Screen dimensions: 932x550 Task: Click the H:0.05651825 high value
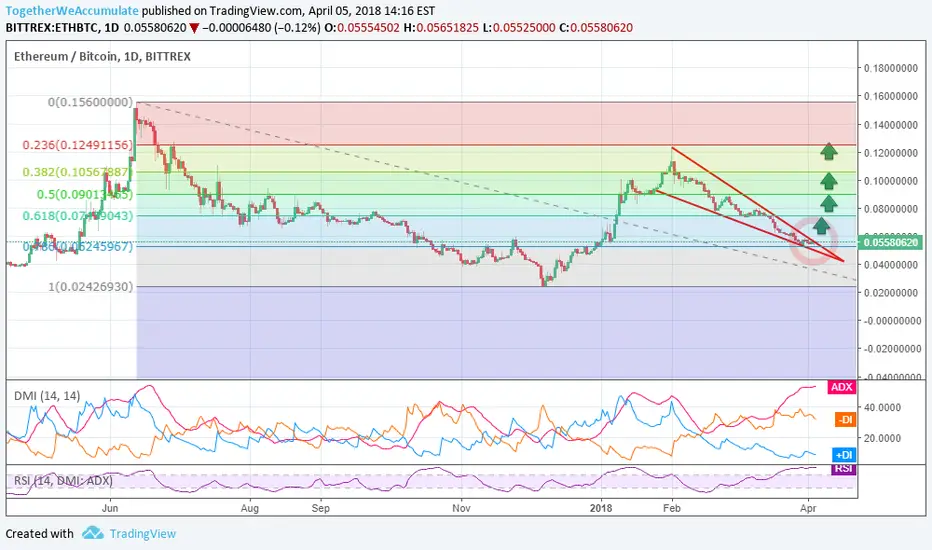tap(441, 28)
